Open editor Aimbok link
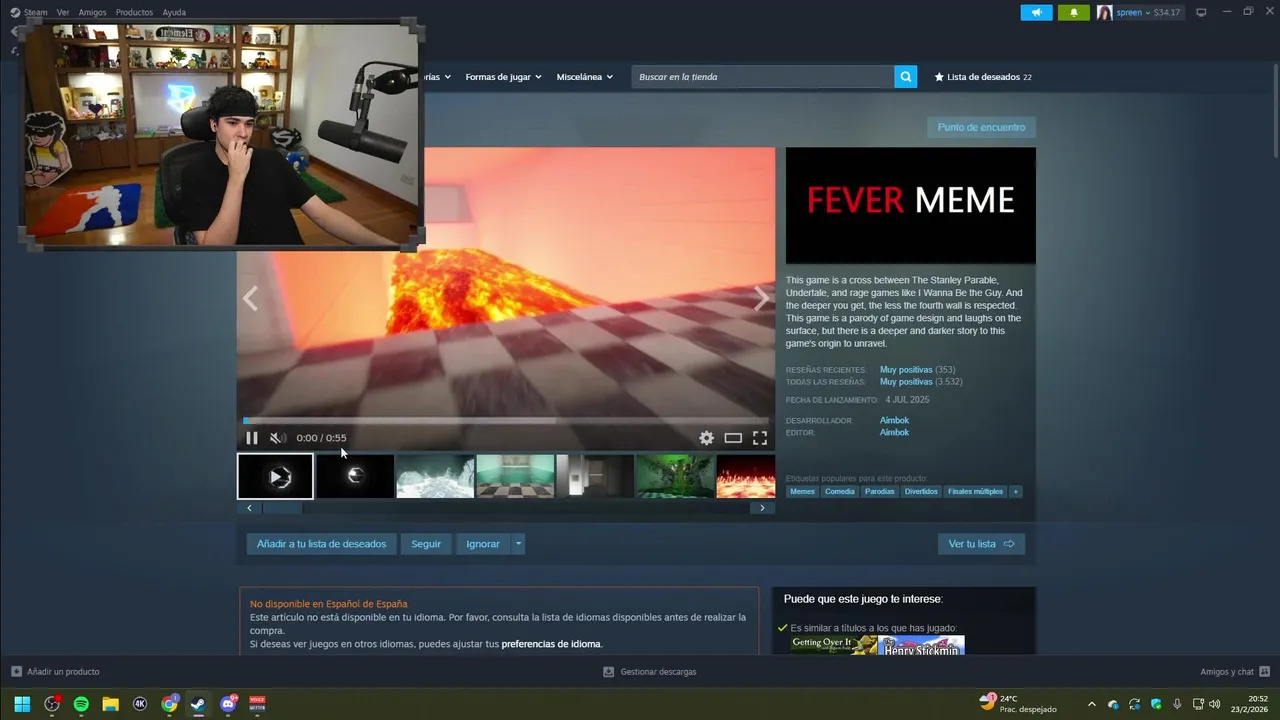 pyautogui.click(x=894, y=432)
